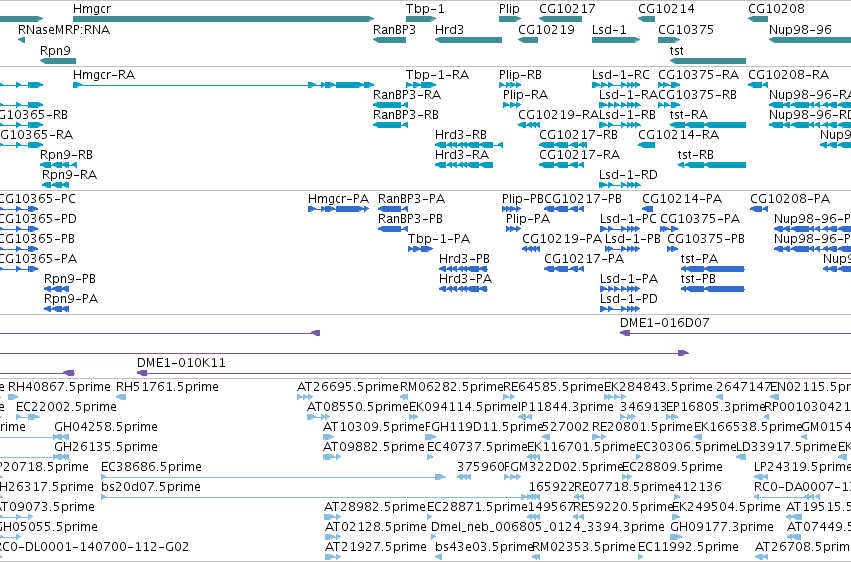Click the Tbp-1-PA protein label
The width and height of the screenshot is (851, 562).
click(x=439, y=239)
